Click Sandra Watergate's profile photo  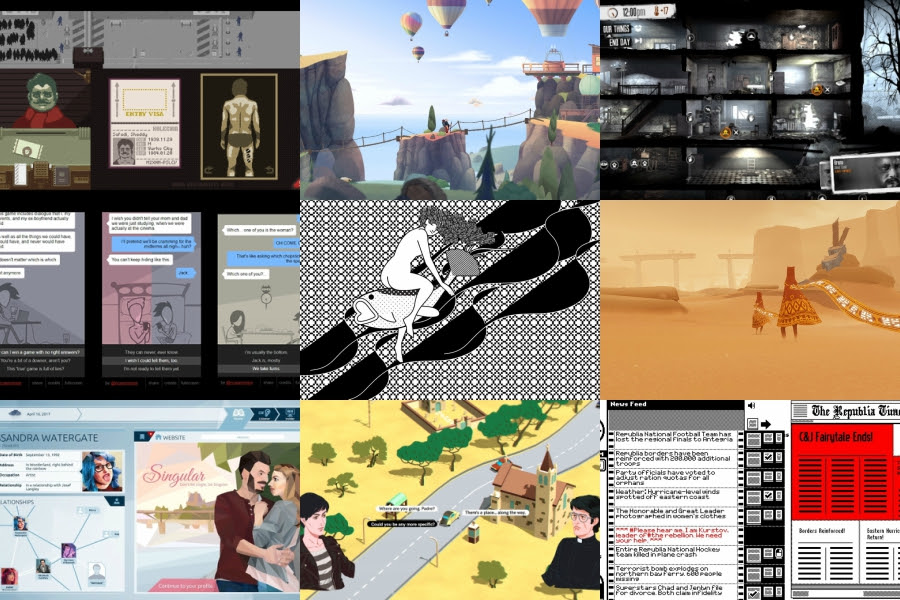[x=101, y=471]
